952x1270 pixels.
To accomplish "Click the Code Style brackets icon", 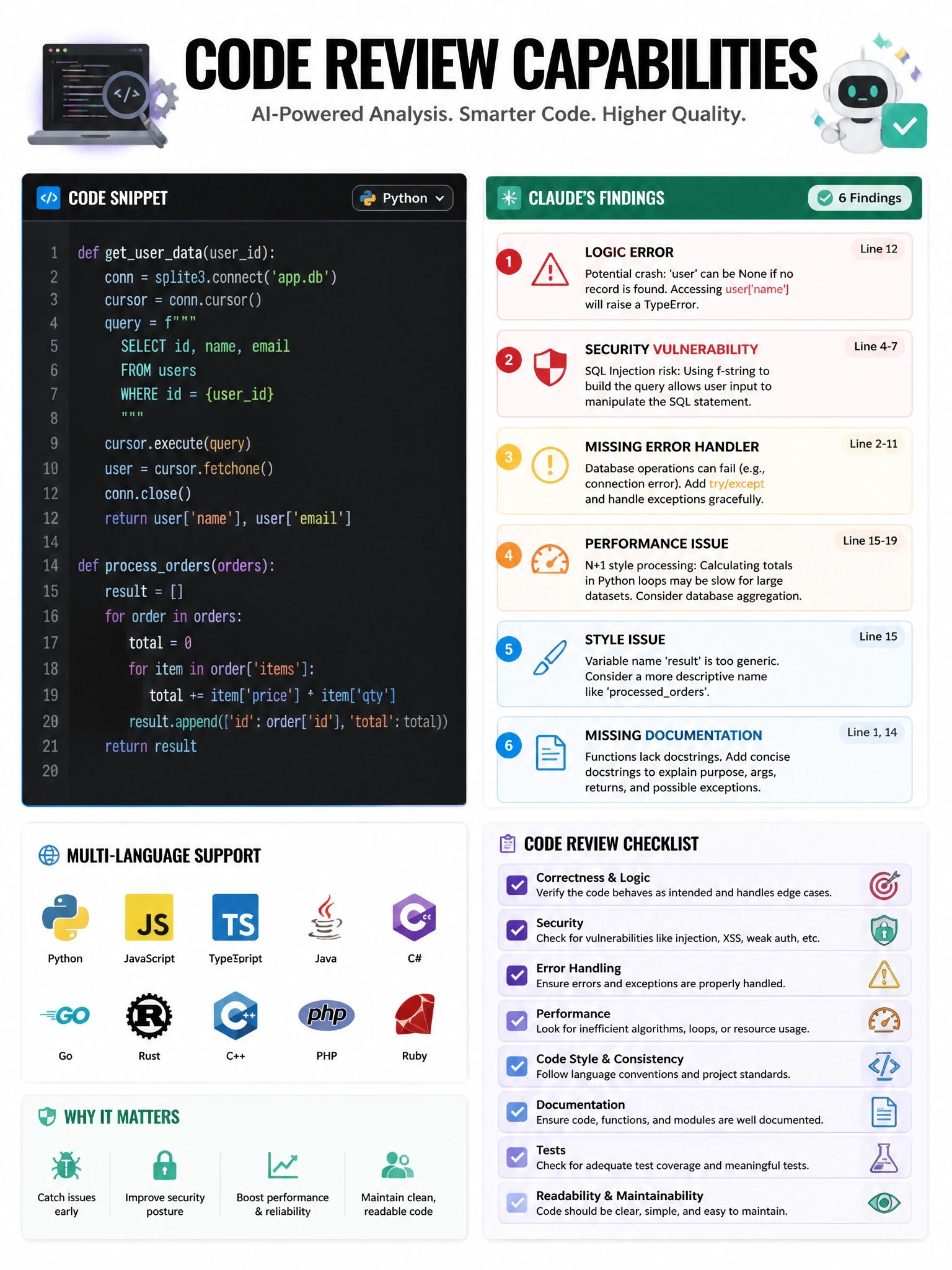I will (884, 1066).
